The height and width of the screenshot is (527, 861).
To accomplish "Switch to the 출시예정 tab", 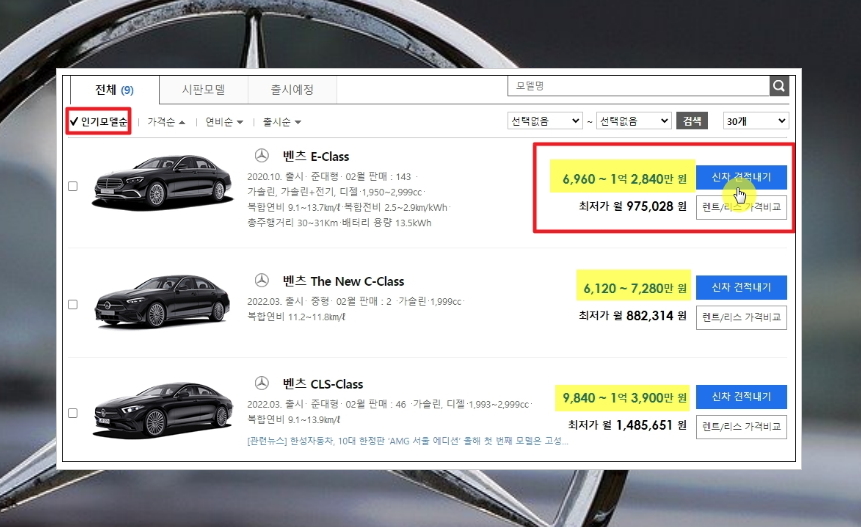I will 292,89.
